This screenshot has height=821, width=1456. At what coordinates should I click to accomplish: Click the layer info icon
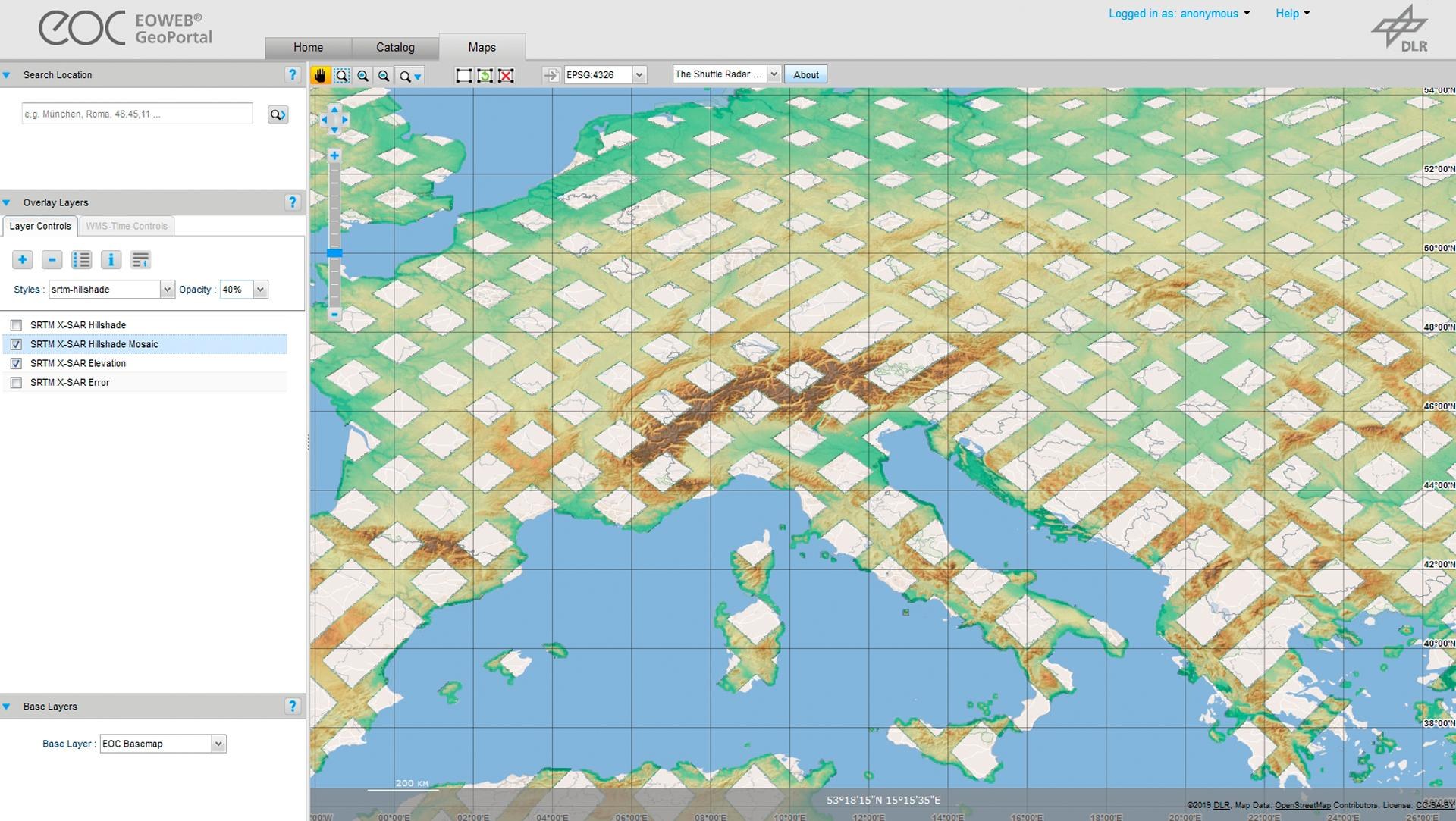(111, 259)
